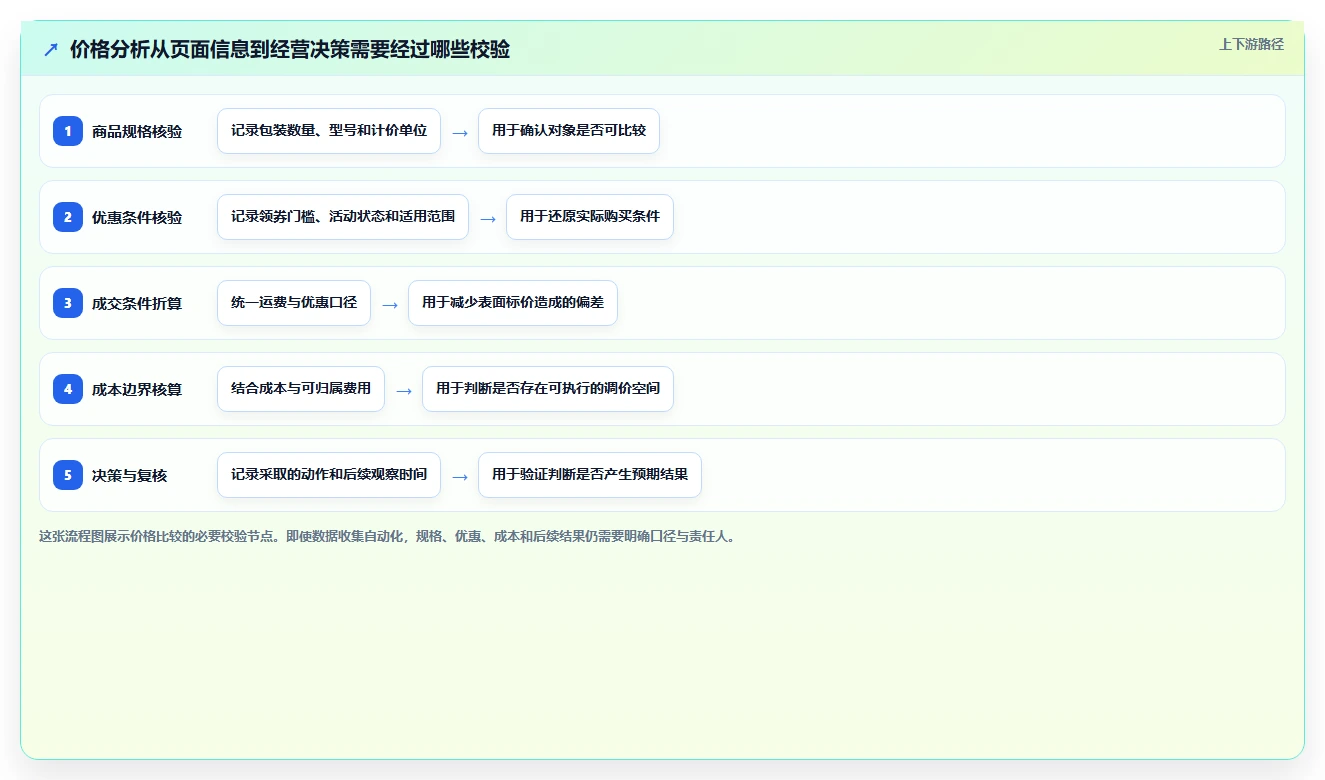The image size is (1325, 780).
Task: Click the 用于还原实际购买条件 box
Action: click(590, 217)
